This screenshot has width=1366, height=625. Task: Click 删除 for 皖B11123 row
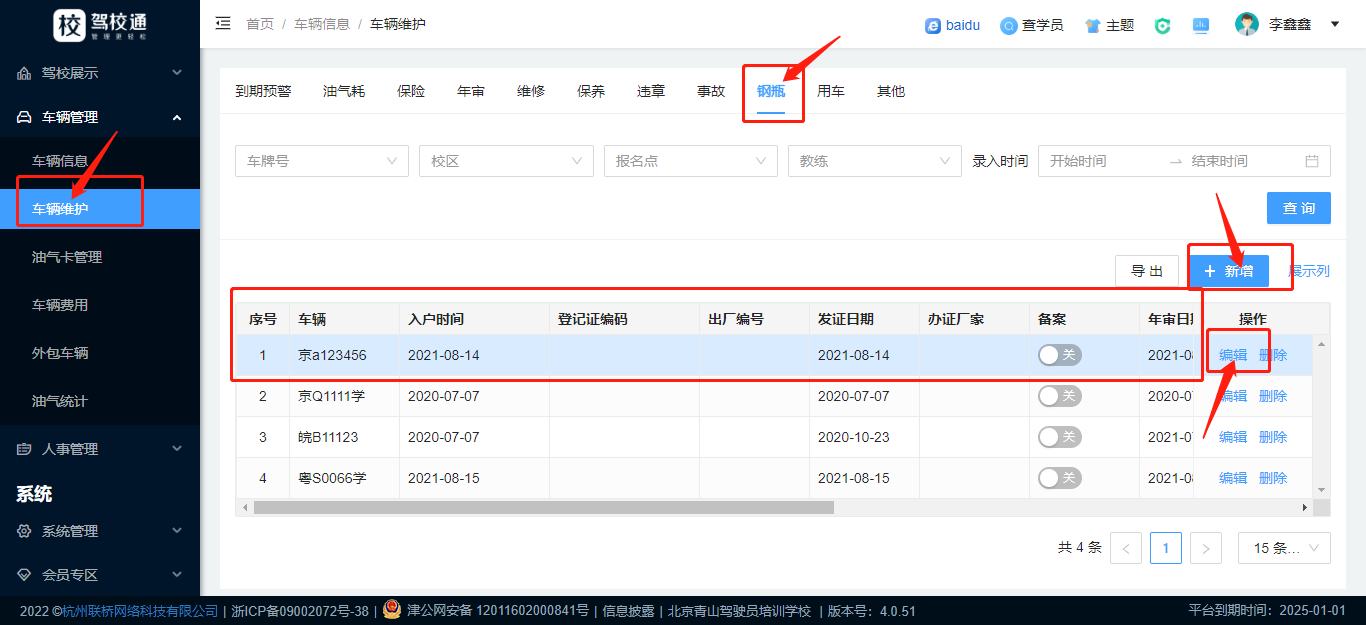pos(1273,437)
